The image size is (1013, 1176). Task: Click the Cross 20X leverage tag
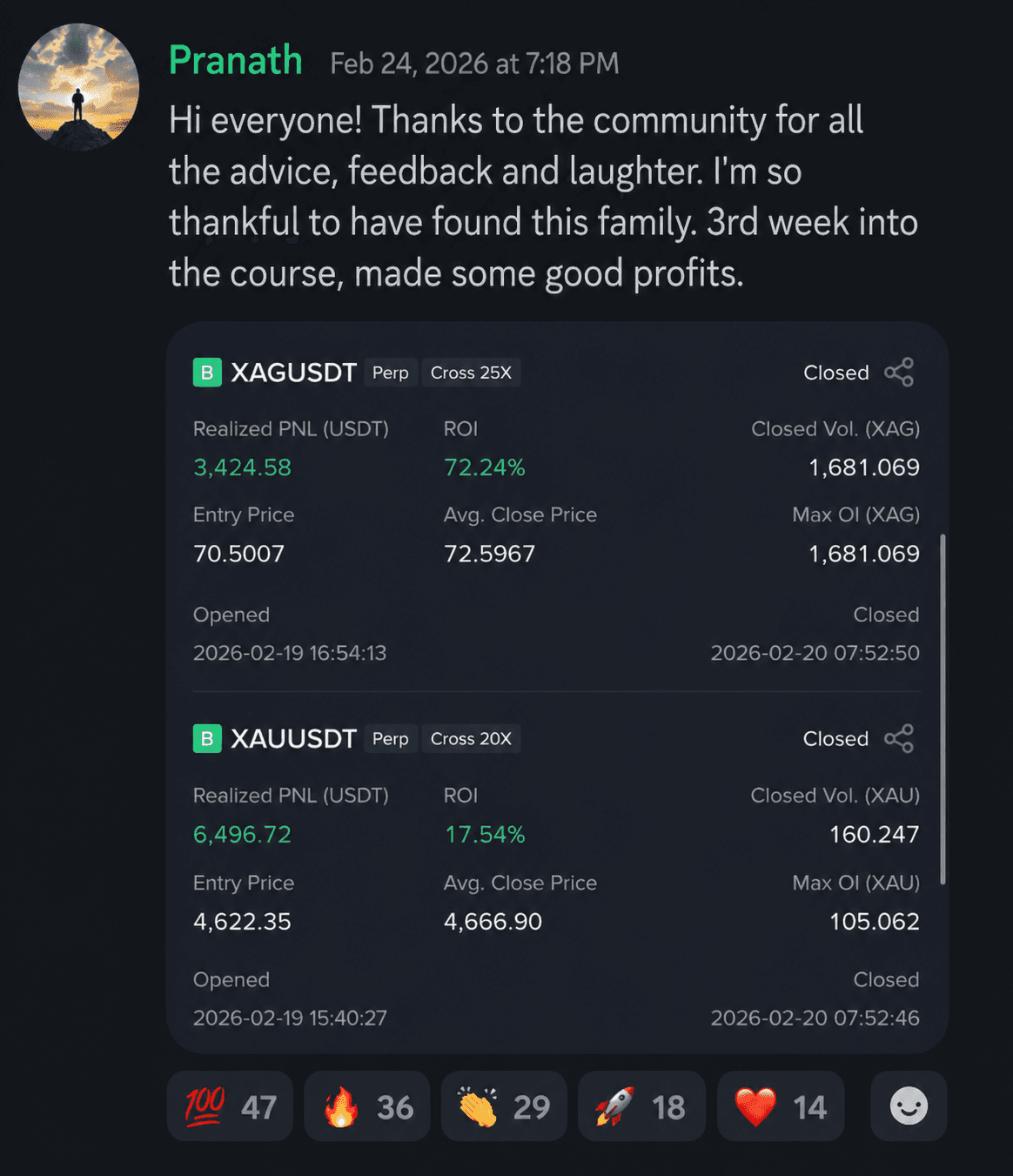(471, 739)
